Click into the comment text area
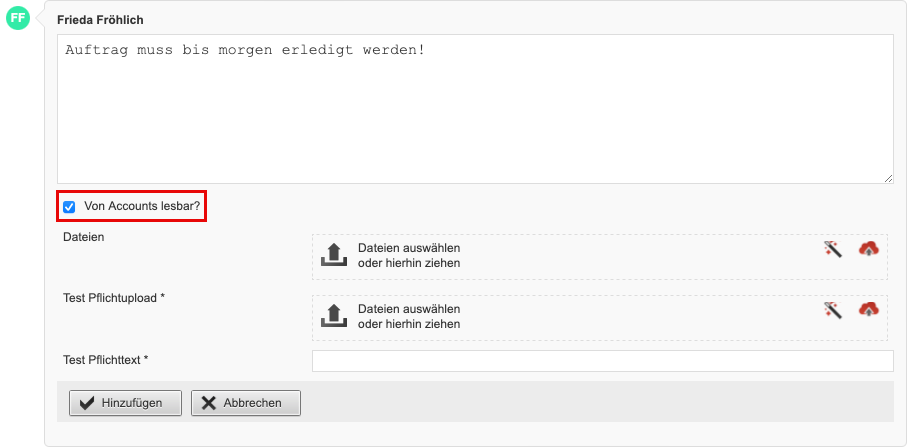Viewport: 907px width, 447px height. [x=475, y=109]
